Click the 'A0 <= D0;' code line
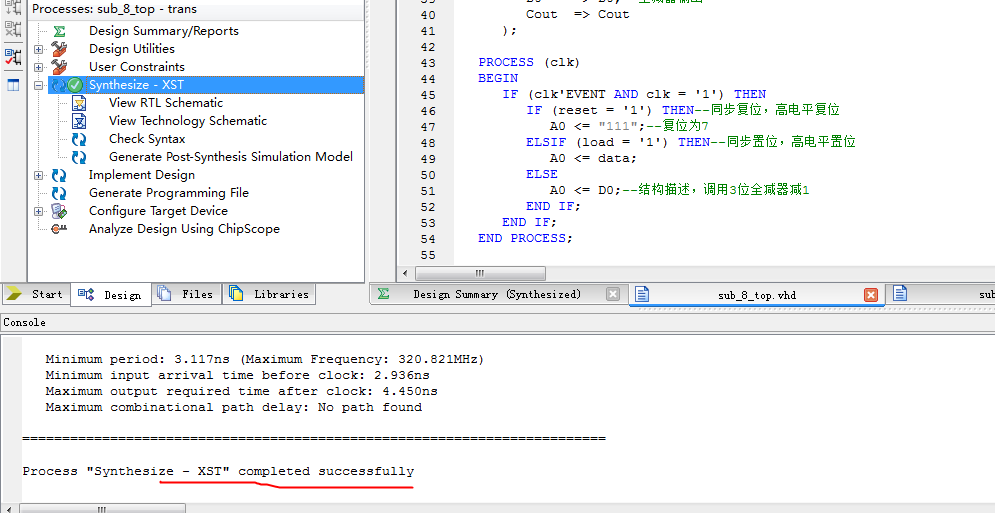995x513 pixels. (x=680, y=190)
